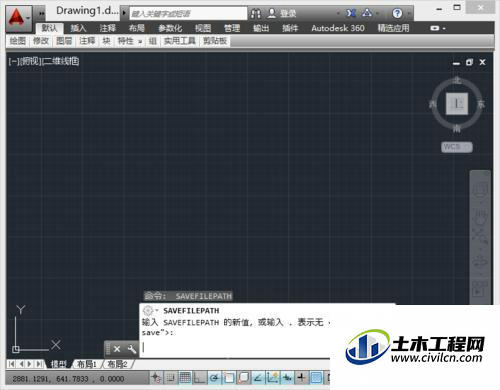Switch to the 参数化 ribbon tab
The image size is (500, 390).
click(x=170, y=28)
